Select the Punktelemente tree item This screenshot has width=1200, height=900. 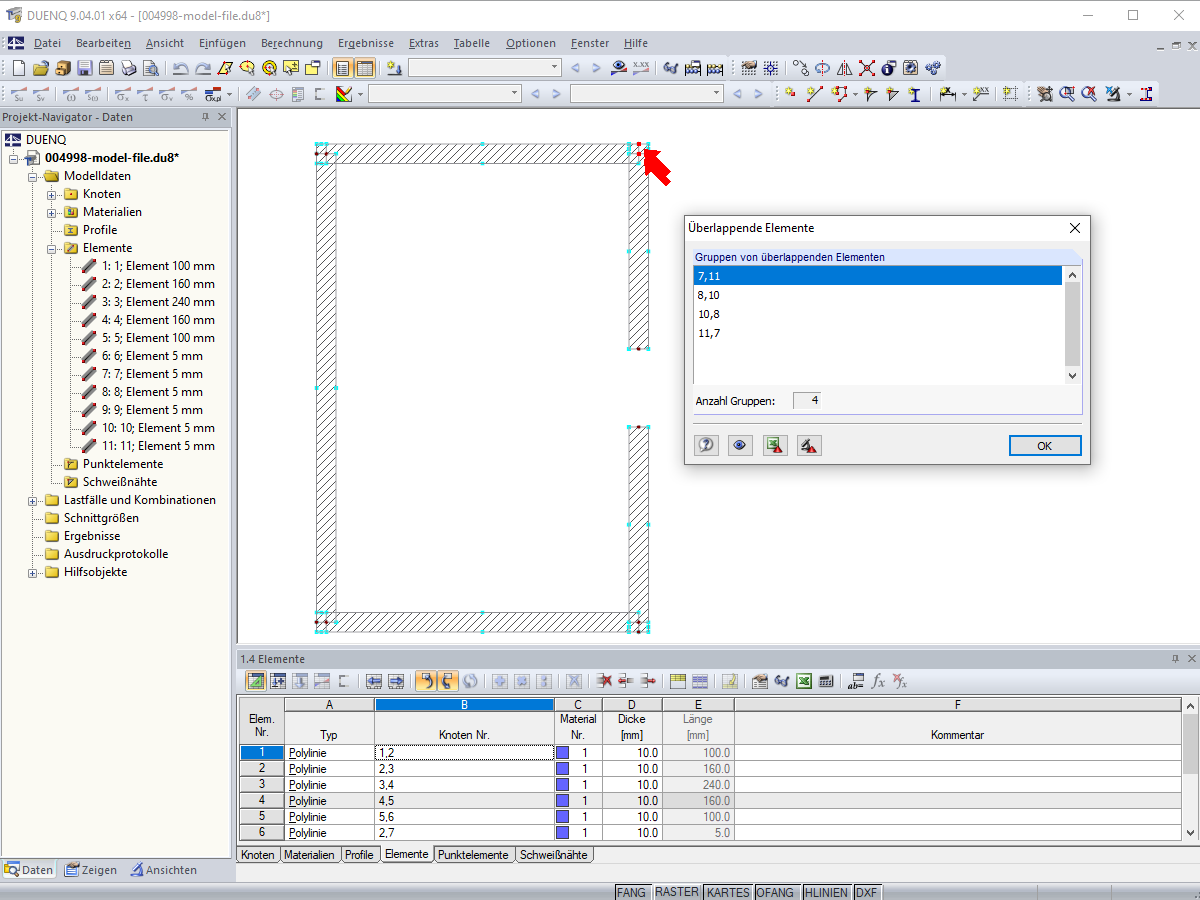123,464
